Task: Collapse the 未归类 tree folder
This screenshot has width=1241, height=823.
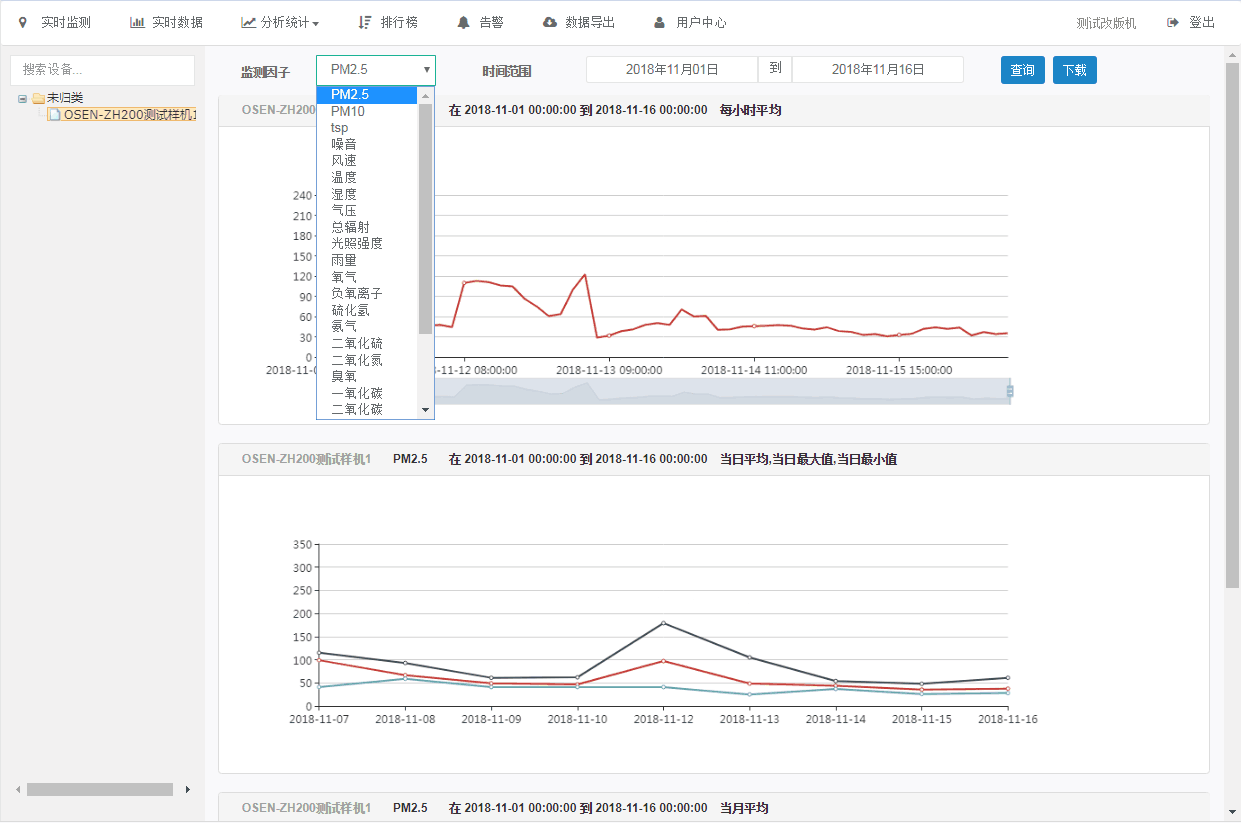Action: click(x=22, y=98)
